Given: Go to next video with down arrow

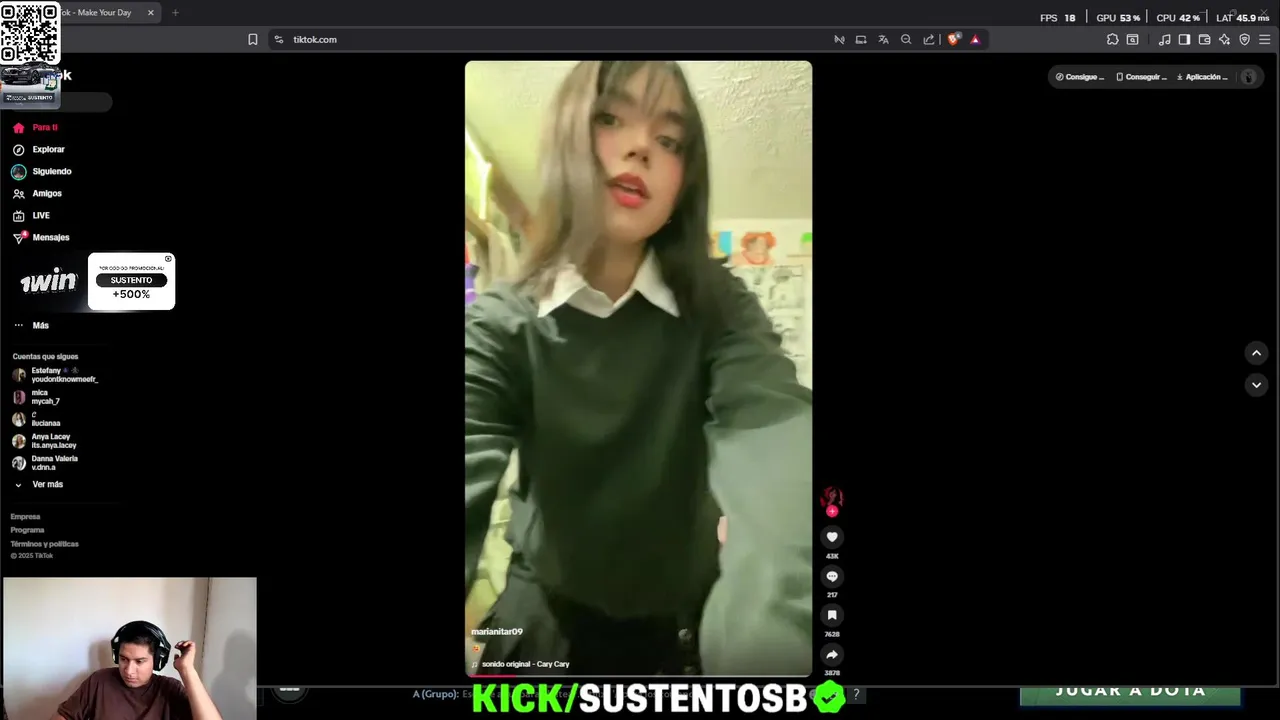Looking at the screenshot, I should (x=1257, y=385).
